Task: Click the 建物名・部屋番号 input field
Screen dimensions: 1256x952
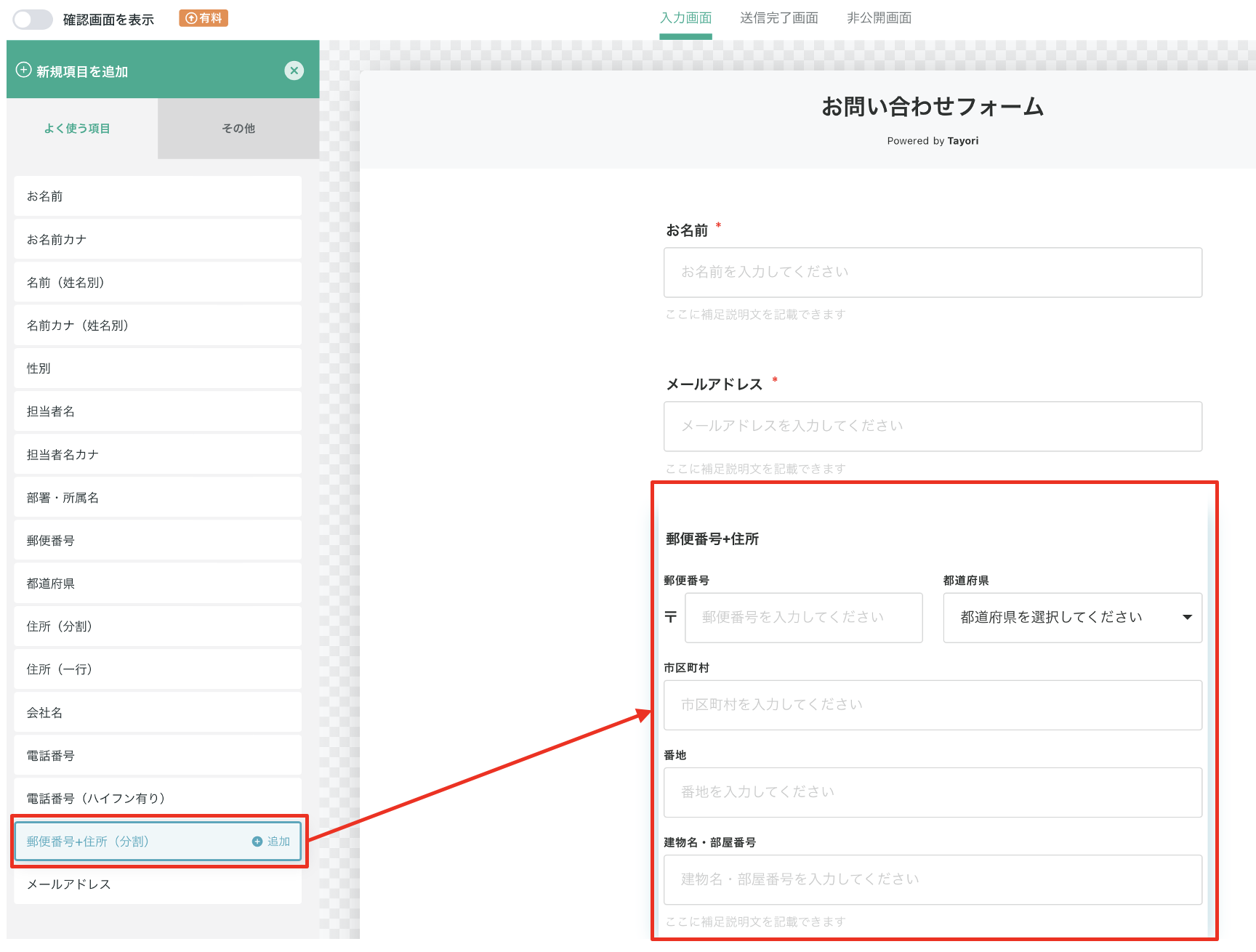Action: point(933,879)
